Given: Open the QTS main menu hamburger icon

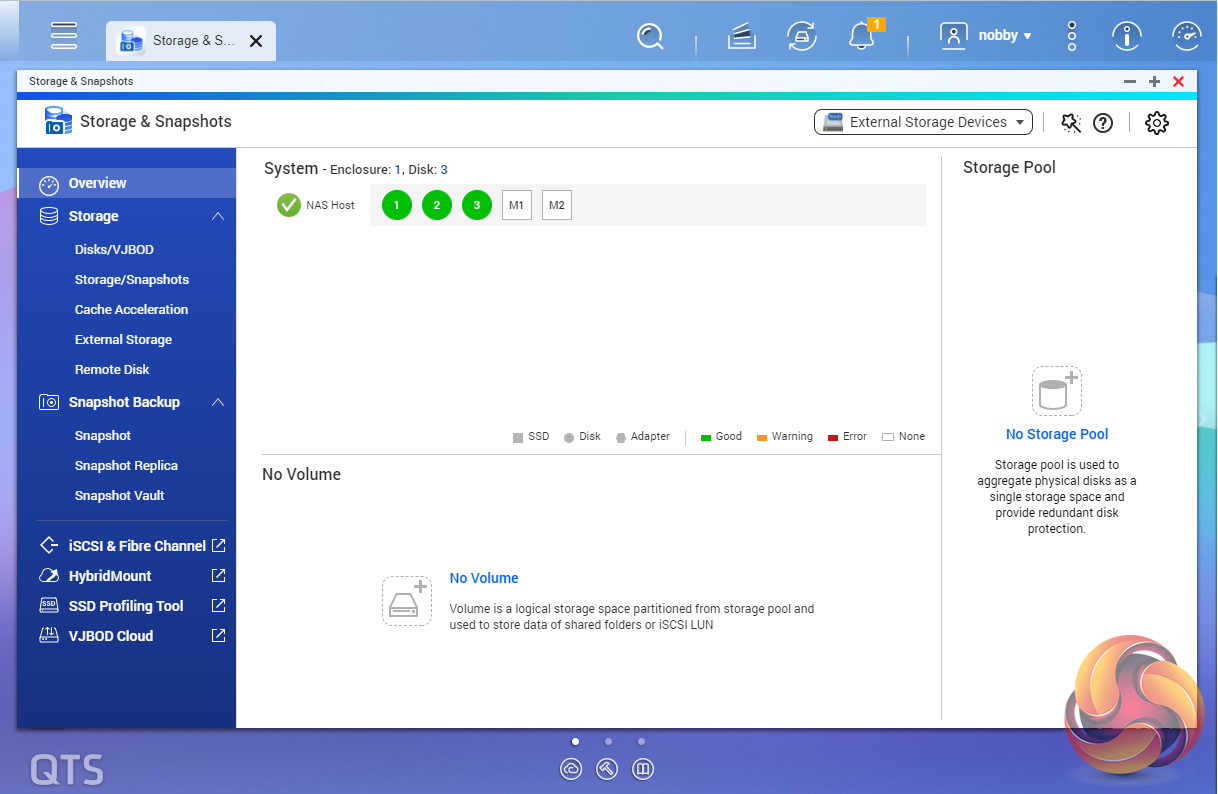Looking at the screenshot, I should [64, 35].
